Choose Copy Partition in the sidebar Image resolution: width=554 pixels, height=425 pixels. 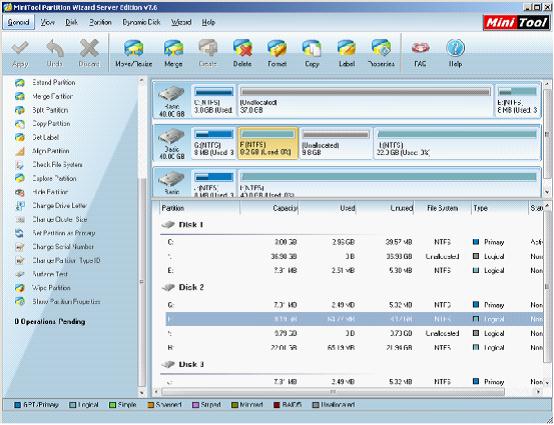pos(51,124)
